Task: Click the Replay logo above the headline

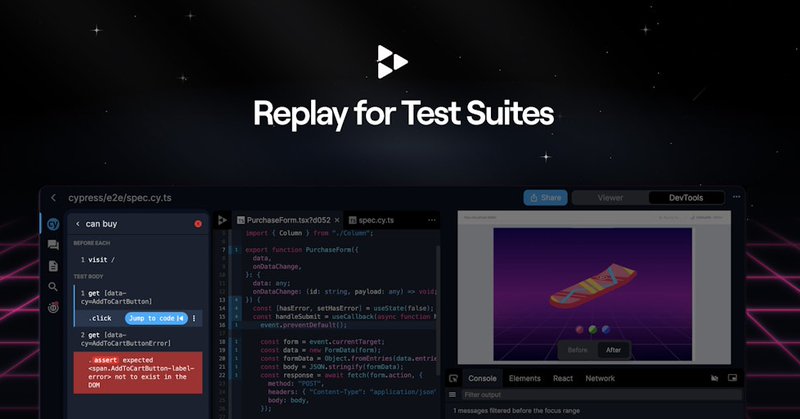Action: (392, 62)
